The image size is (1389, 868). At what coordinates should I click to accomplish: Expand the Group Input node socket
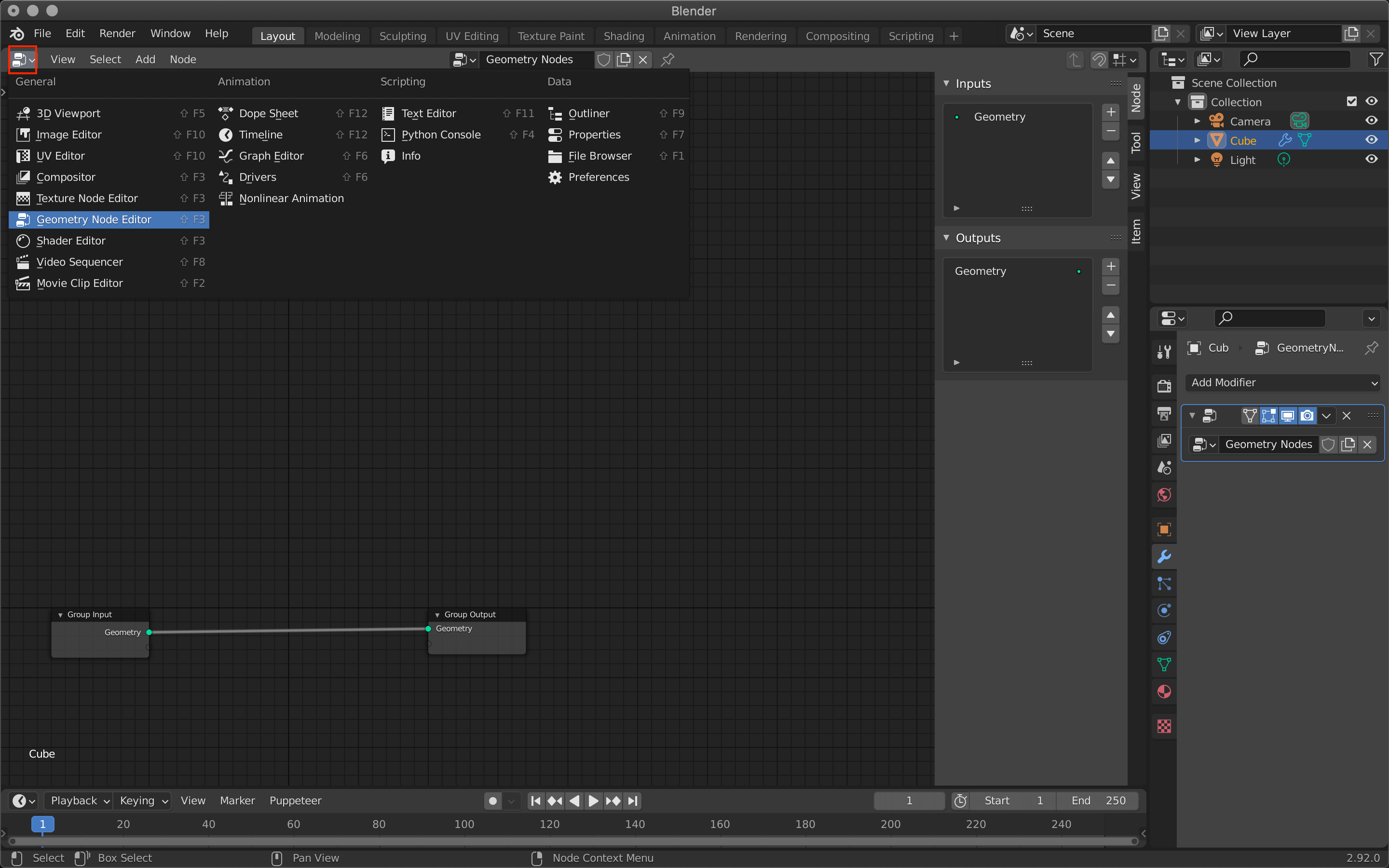[x=148, y=647]
